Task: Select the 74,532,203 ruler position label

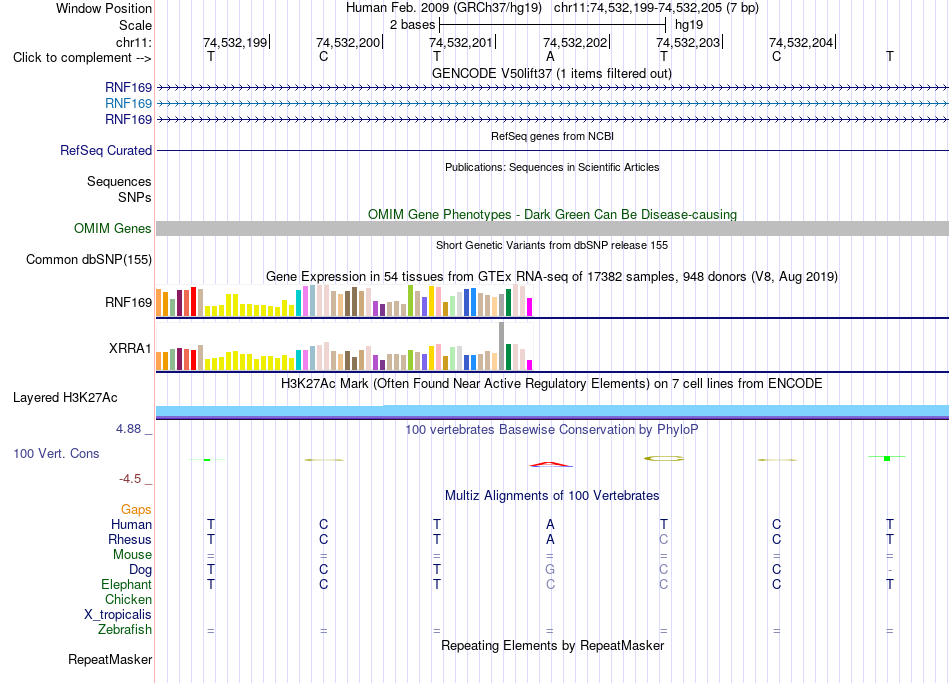Action: pos(688,42)
